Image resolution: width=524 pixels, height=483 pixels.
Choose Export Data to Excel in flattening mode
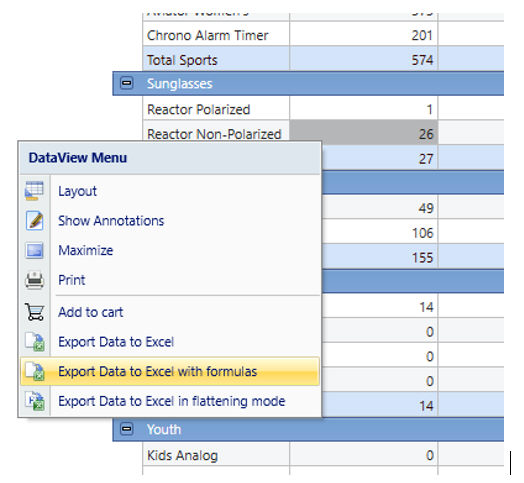tap(170, 401)
